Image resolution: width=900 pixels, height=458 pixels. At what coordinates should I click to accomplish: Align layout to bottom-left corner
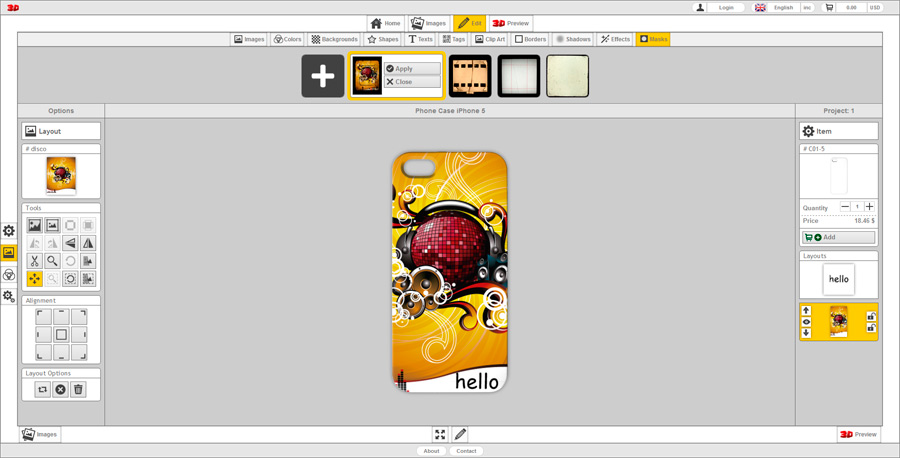click(x=44, y=352)
